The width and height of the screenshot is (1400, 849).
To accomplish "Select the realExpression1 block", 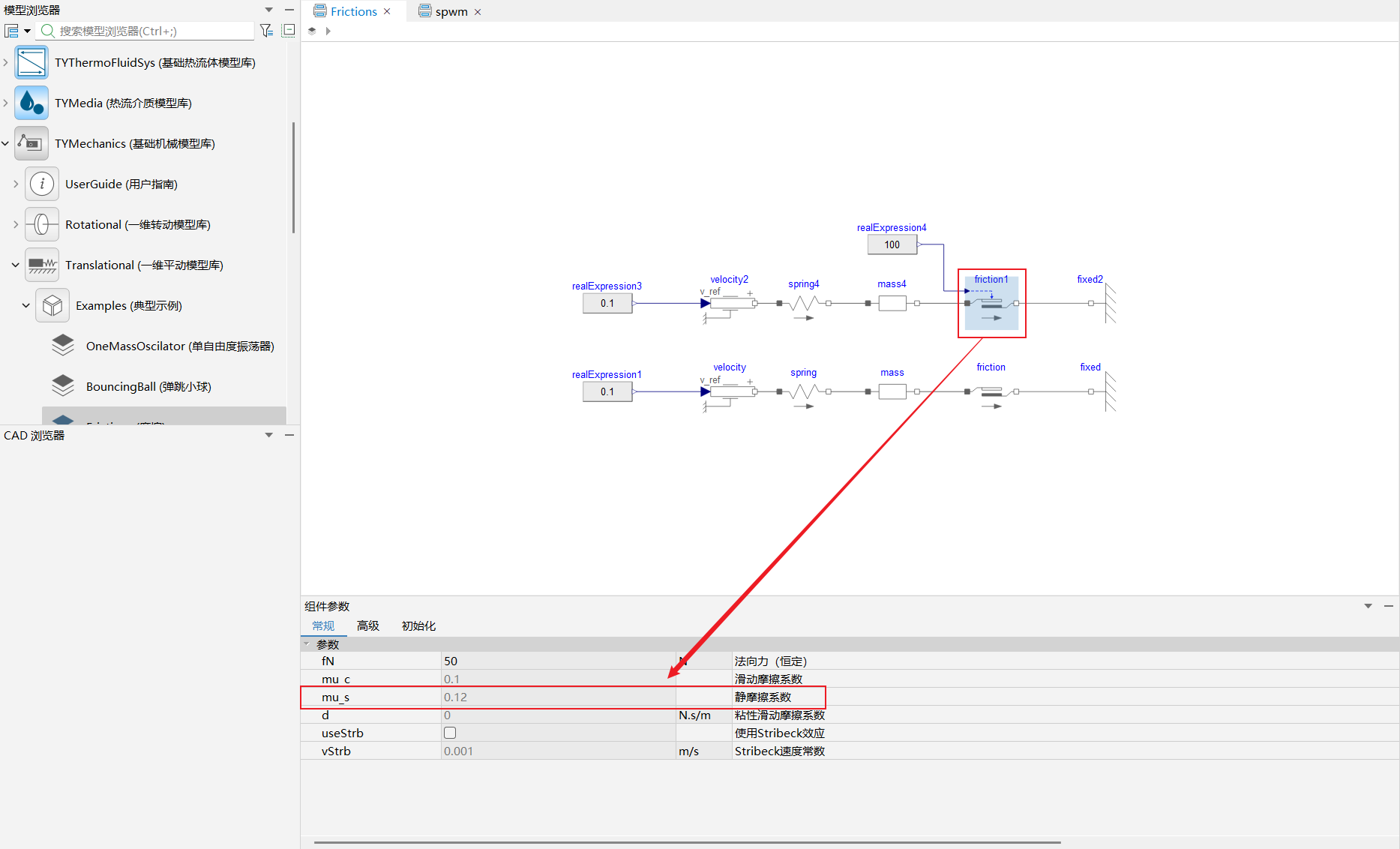I will [607, 391].
